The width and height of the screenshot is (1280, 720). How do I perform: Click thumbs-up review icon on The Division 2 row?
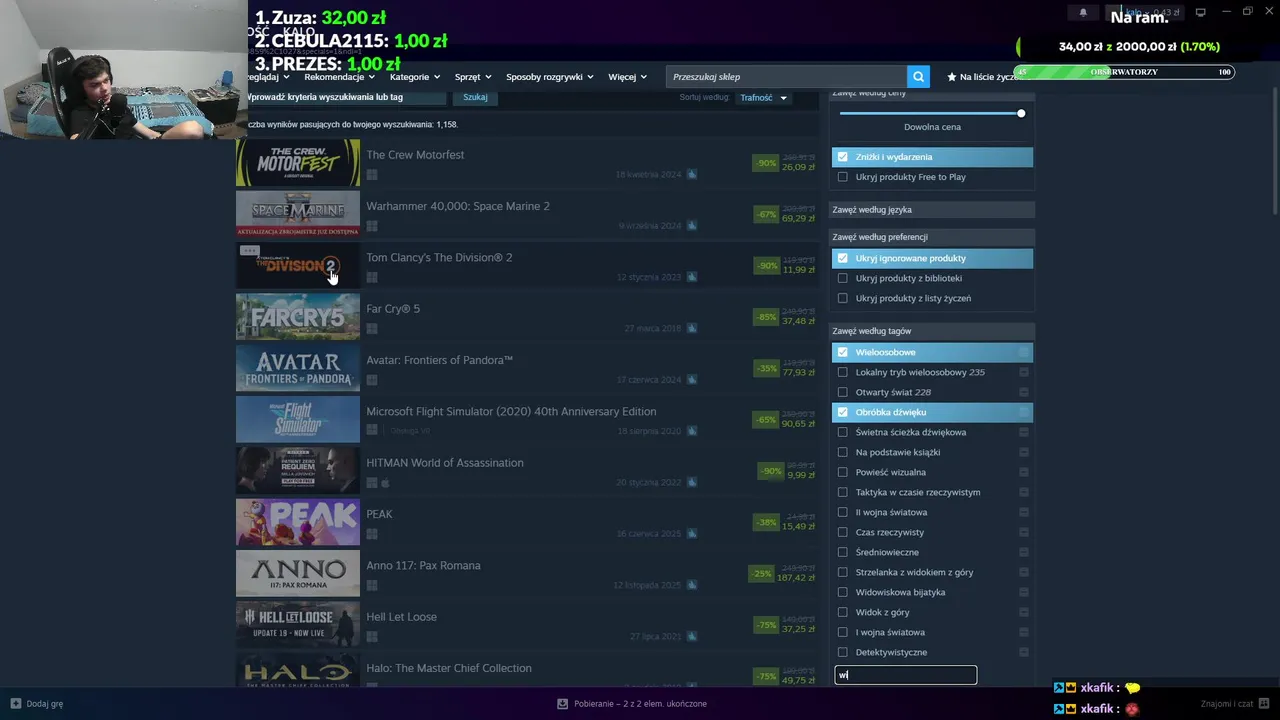pyautogui.click(x=691, y=277)
